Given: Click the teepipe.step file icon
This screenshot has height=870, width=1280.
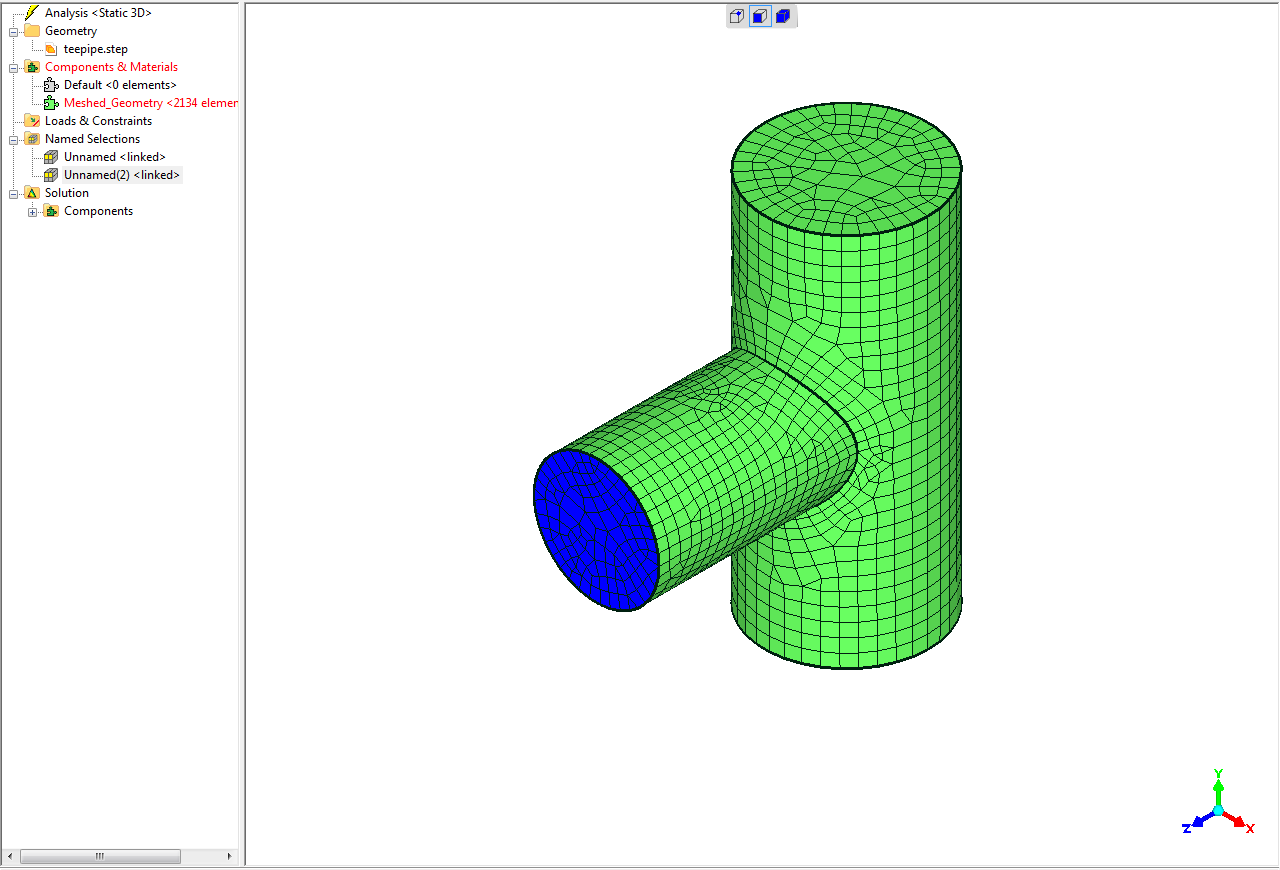Looking at the screenshot, I should click(x=51, y=49).
